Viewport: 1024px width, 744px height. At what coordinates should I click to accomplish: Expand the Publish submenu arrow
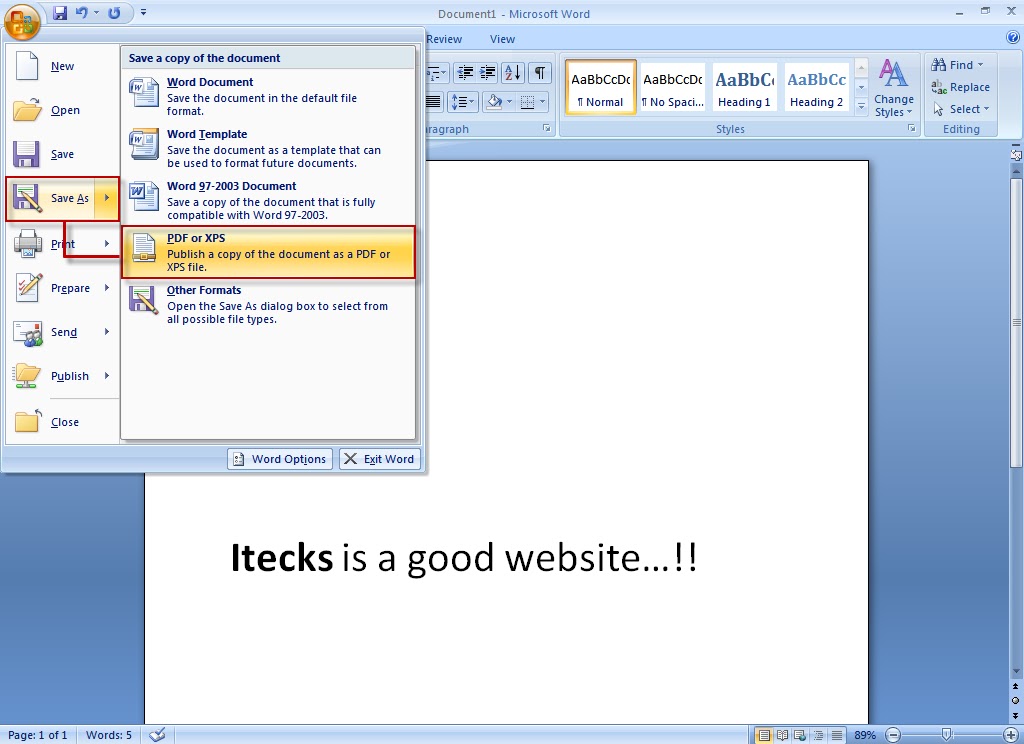[107, 376]
